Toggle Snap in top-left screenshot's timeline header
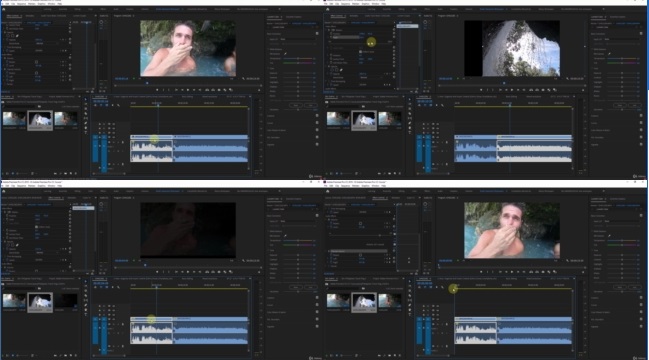 [101, 105]
